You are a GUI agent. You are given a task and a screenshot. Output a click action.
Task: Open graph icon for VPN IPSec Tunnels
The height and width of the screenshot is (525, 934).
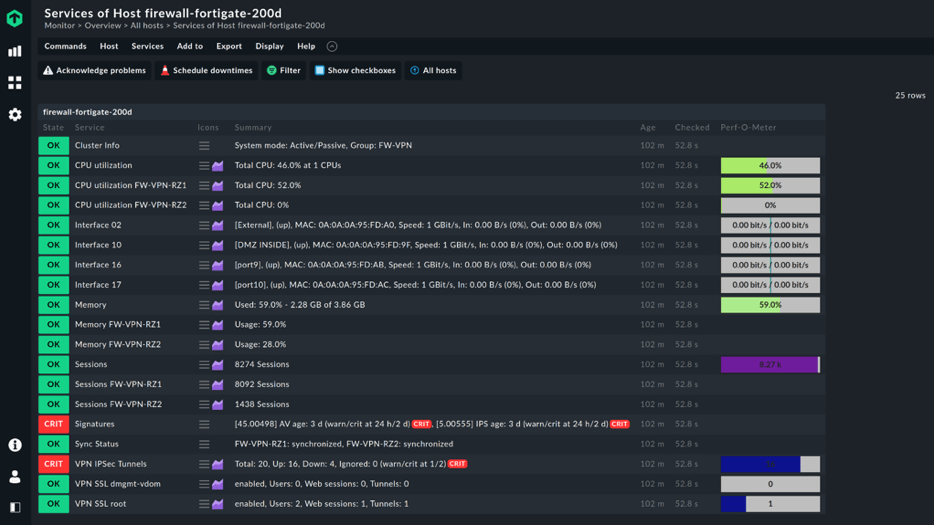[218, 464]
